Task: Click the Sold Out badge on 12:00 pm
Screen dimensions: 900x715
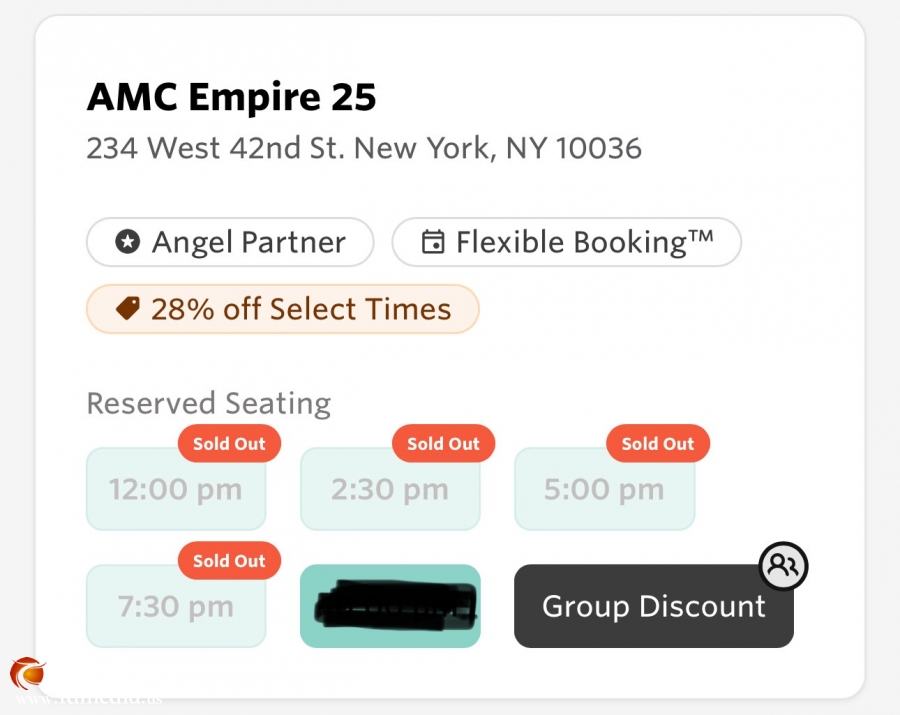Action: pyautogui.click(x=229, y=444)
